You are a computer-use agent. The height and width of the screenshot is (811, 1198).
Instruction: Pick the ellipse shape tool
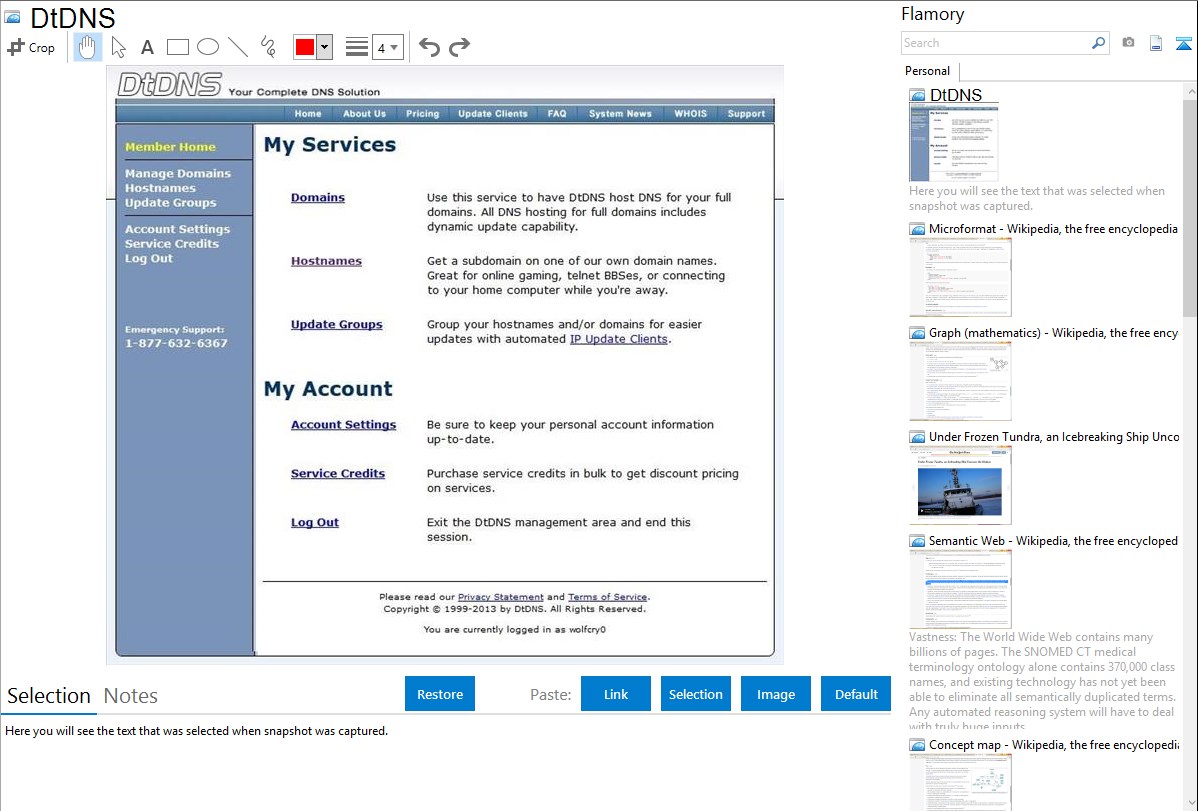[208, 47]
